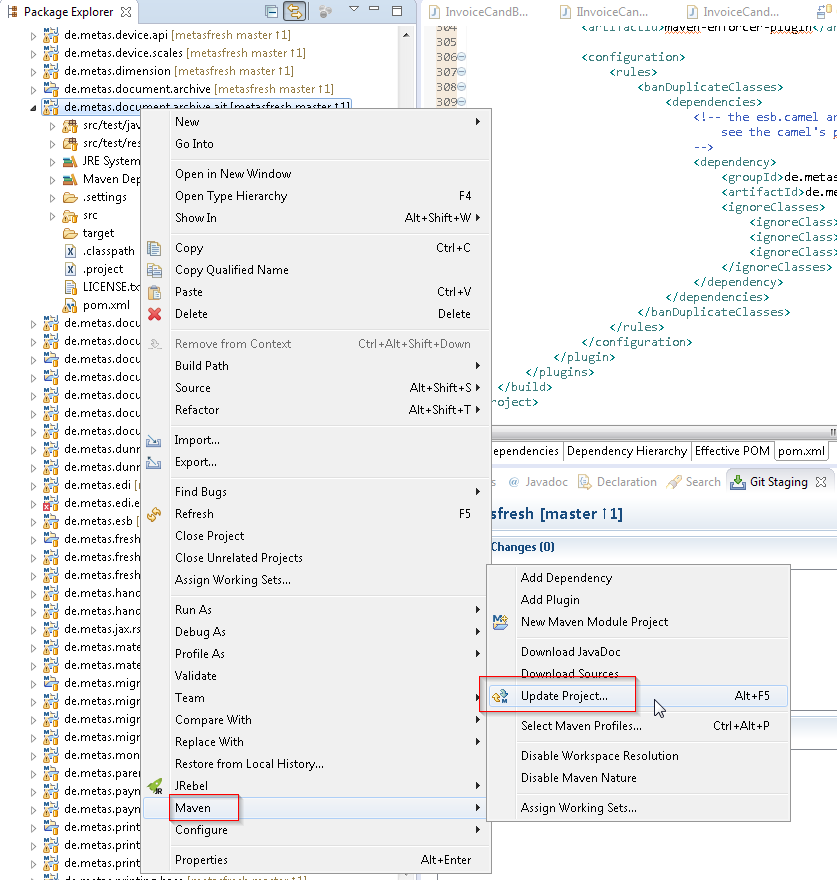Choose Select Maven Profiles...
Viewport: 837px width, 880px height.
coord(638,726)
